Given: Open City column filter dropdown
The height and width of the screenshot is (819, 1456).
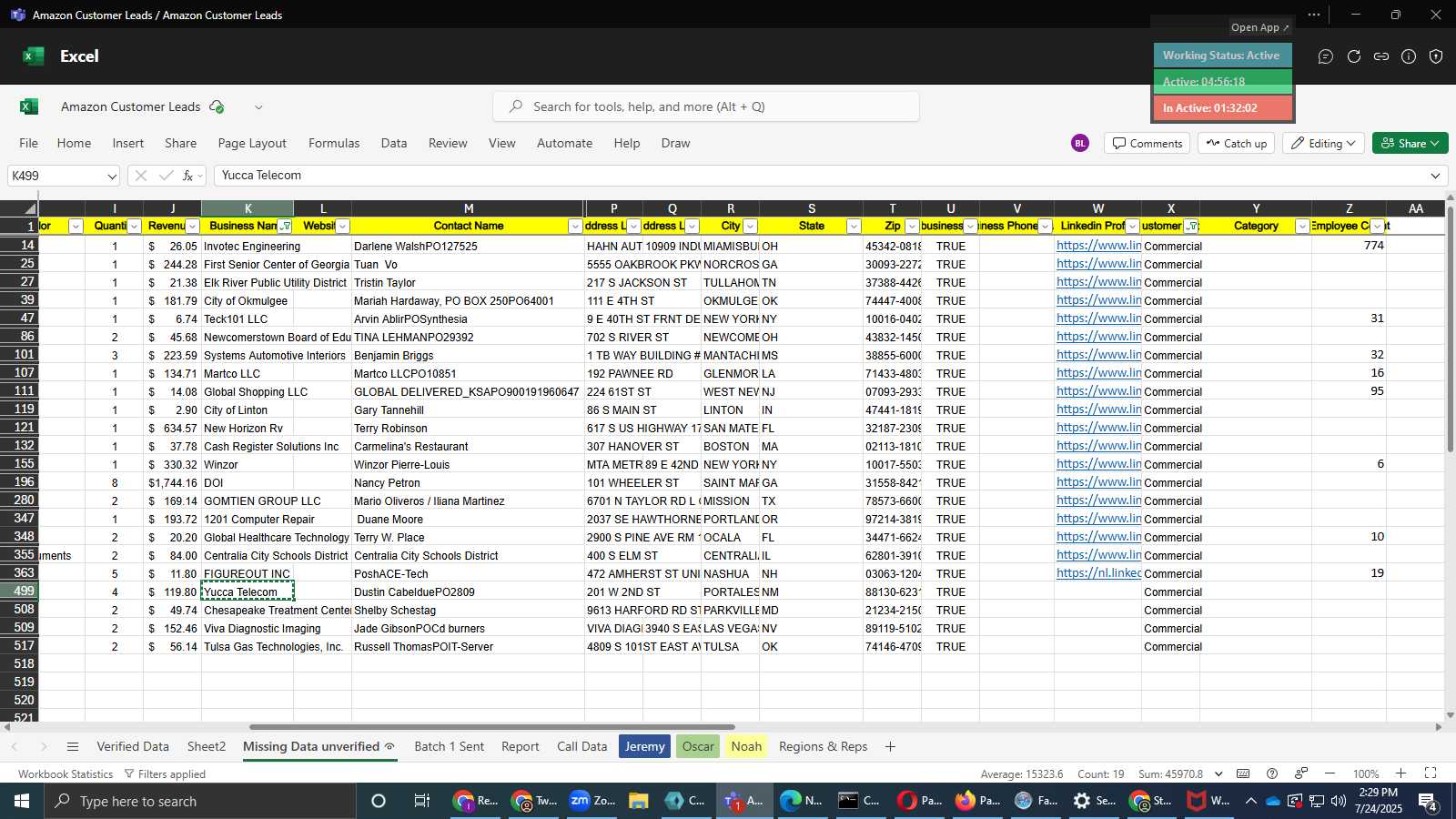Looking at the screenshot, I should click(750, 227).
